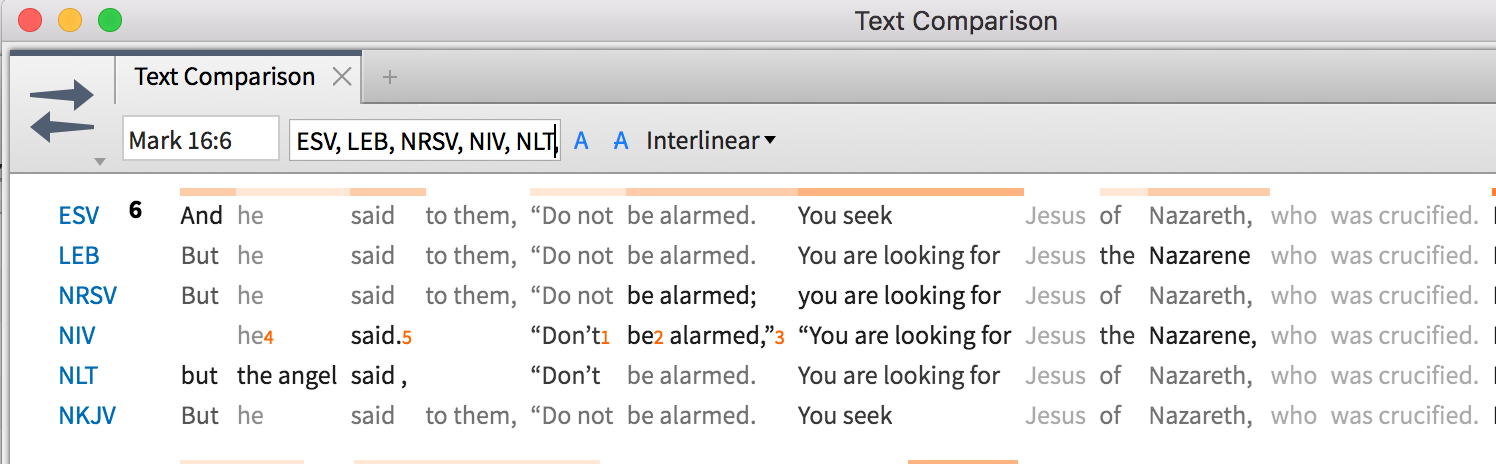Select the Text Comparison tab
Viewport: 1496px width, 464px height.
coord(224,77)
